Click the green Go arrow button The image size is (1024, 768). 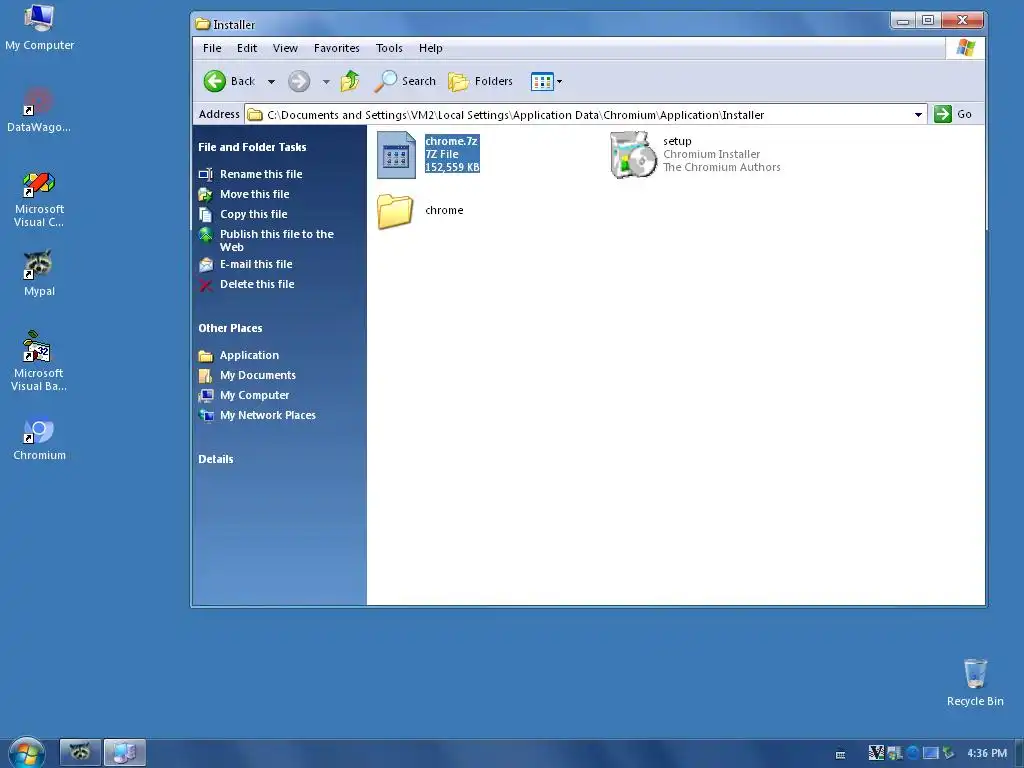[942, 114]
